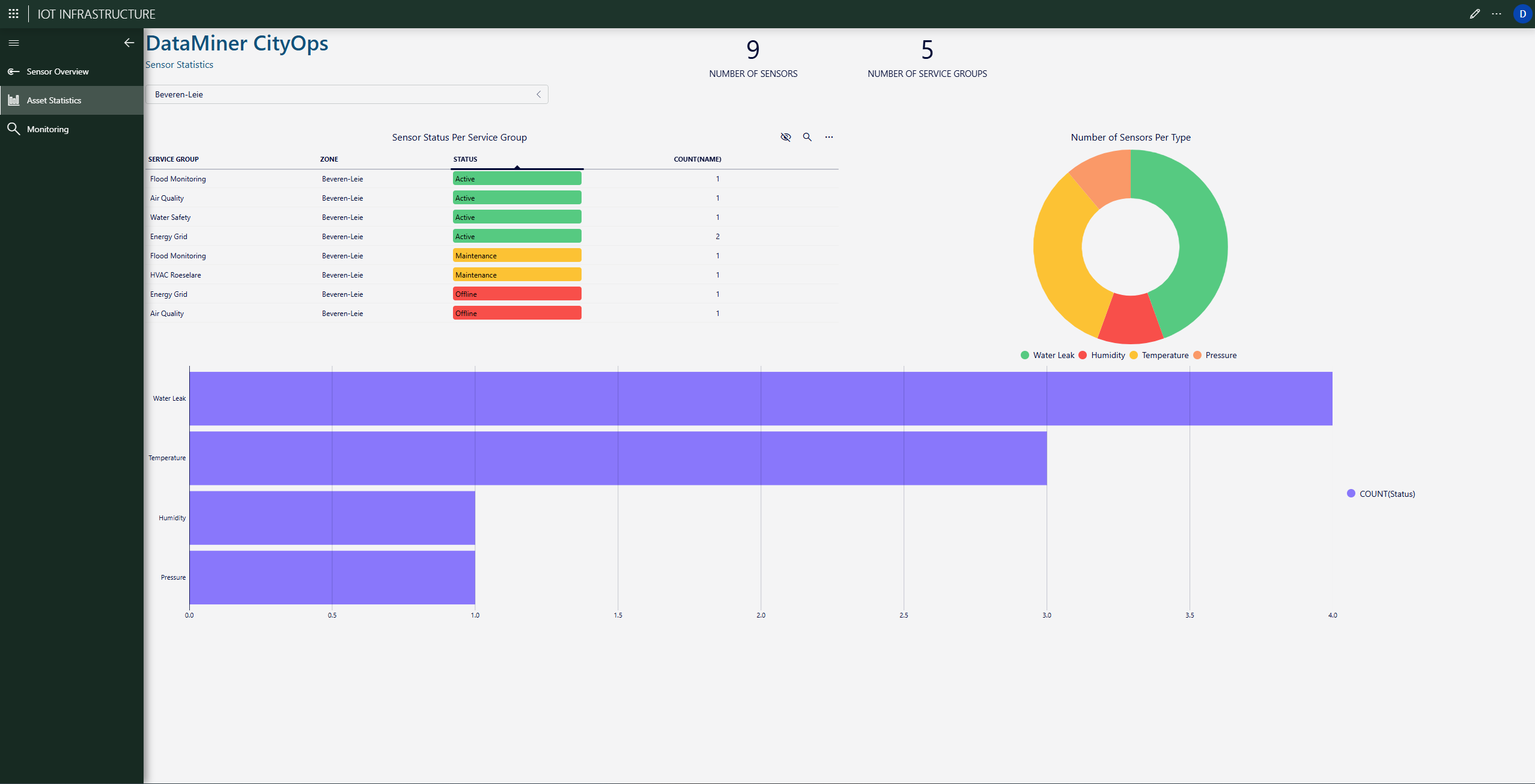1535x784 pixels.
Task: Toggle the COUNT(Status) legend item
Action: tap(1381, 494)
